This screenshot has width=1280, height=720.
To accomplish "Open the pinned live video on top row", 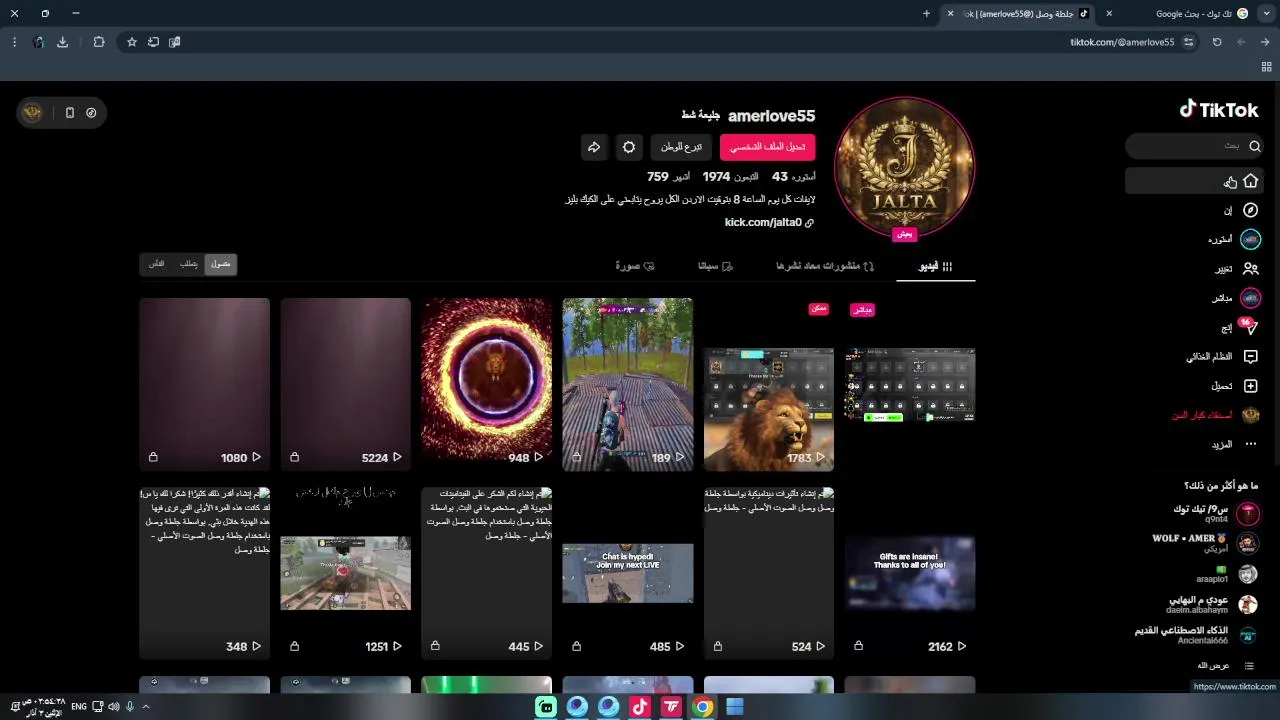I will pyautogui.click(x=909, y=384).
